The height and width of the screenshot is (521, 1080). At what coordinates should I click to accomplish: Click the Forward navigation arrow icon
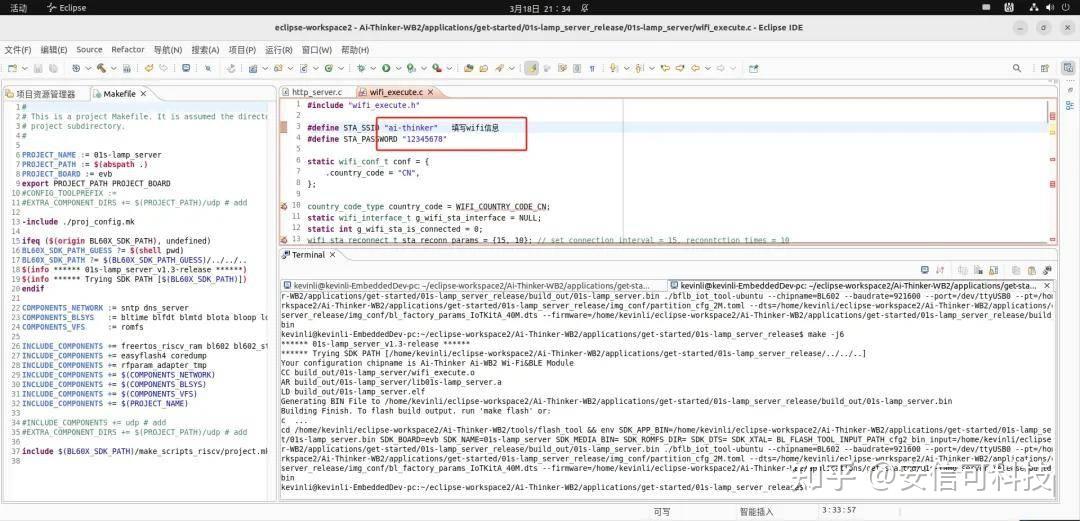720,68
